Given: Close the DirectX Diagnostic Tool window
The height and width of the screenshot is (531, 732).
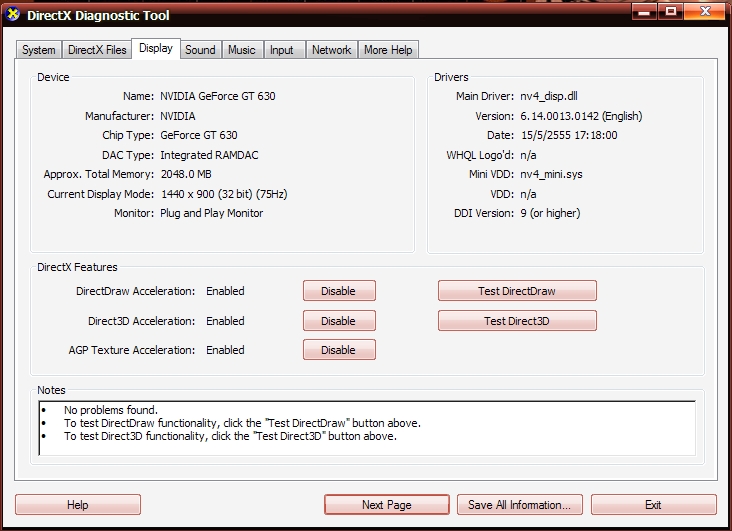Looking at the screenshot, I should tap(705, 12).
